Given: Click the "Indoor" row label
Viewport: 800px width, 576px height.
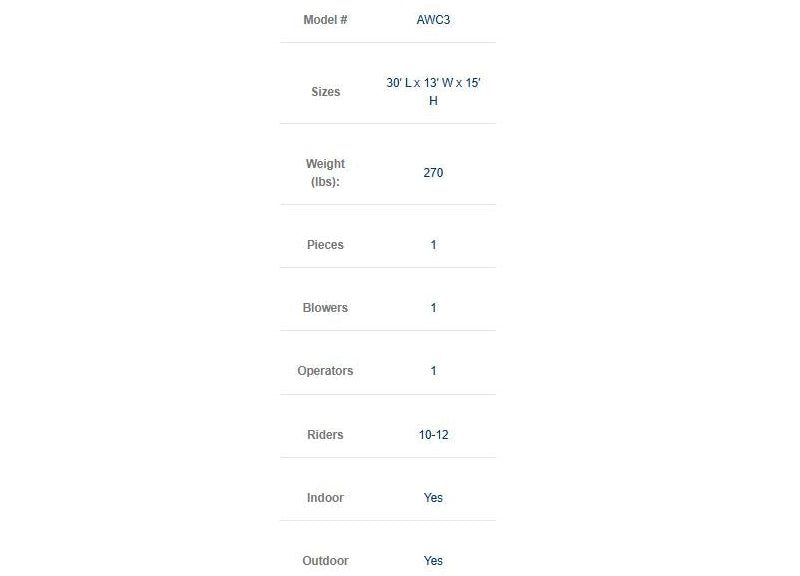Looking at the screenshot, I should click(x=325, y=498).
